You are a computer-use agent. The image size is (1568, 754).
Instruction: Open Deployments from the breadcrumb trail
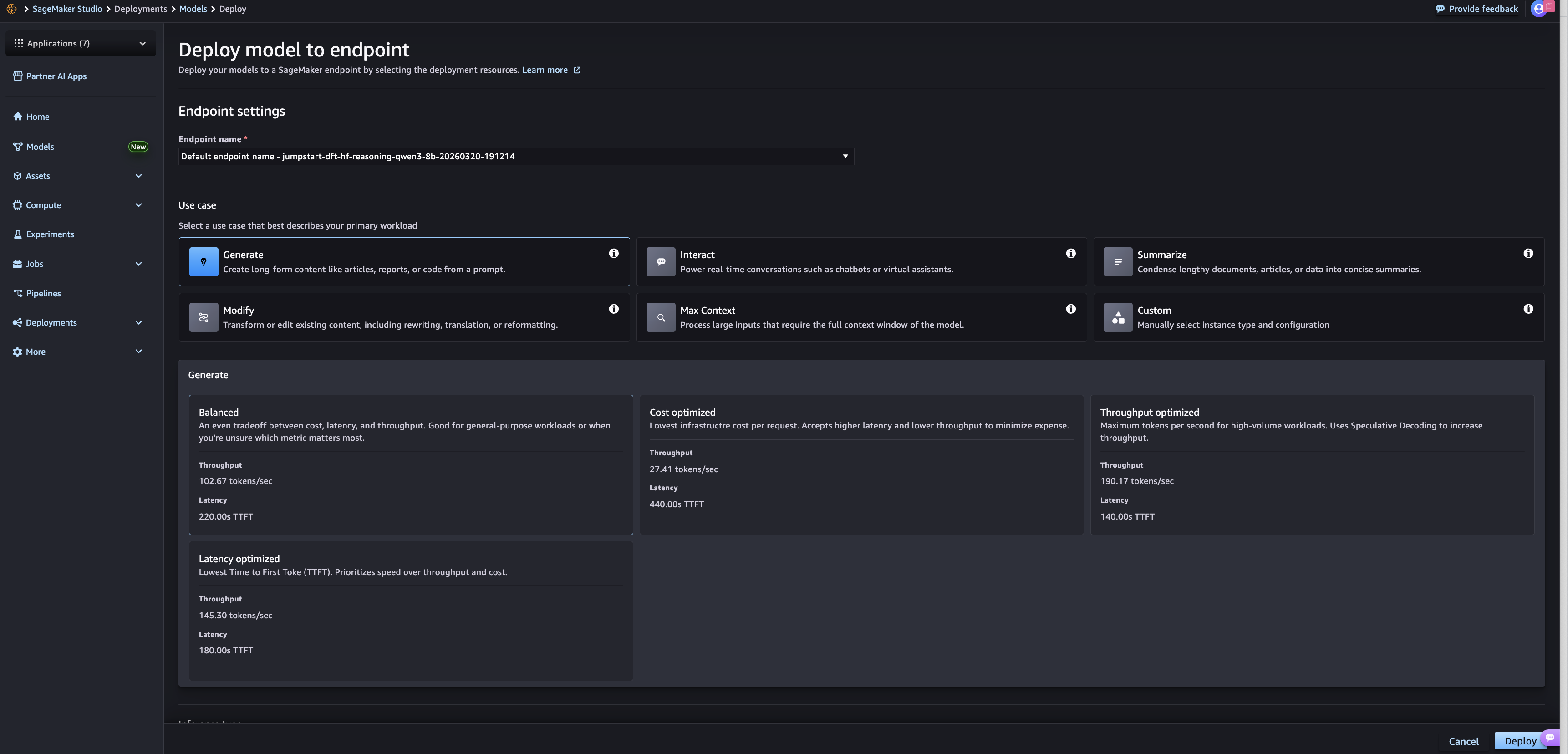[x=140, y=9]
